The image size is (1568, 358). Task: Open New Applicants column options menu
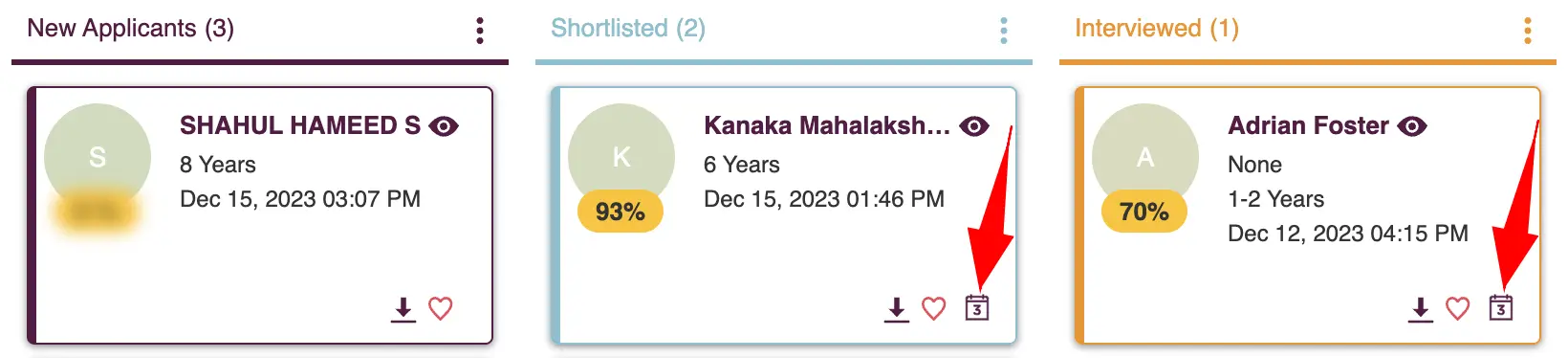coord(480,31)
